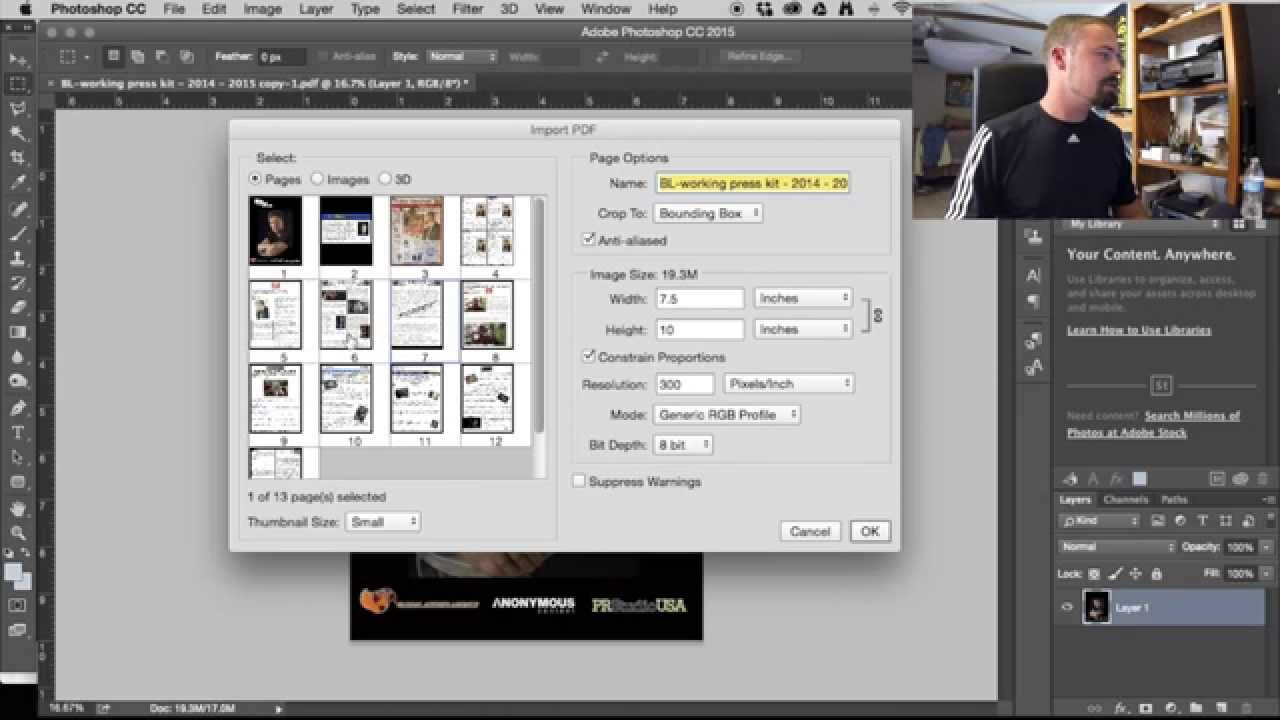1280x720 pixels.
Task: Open the Height units dropdown
Action: 803,329
